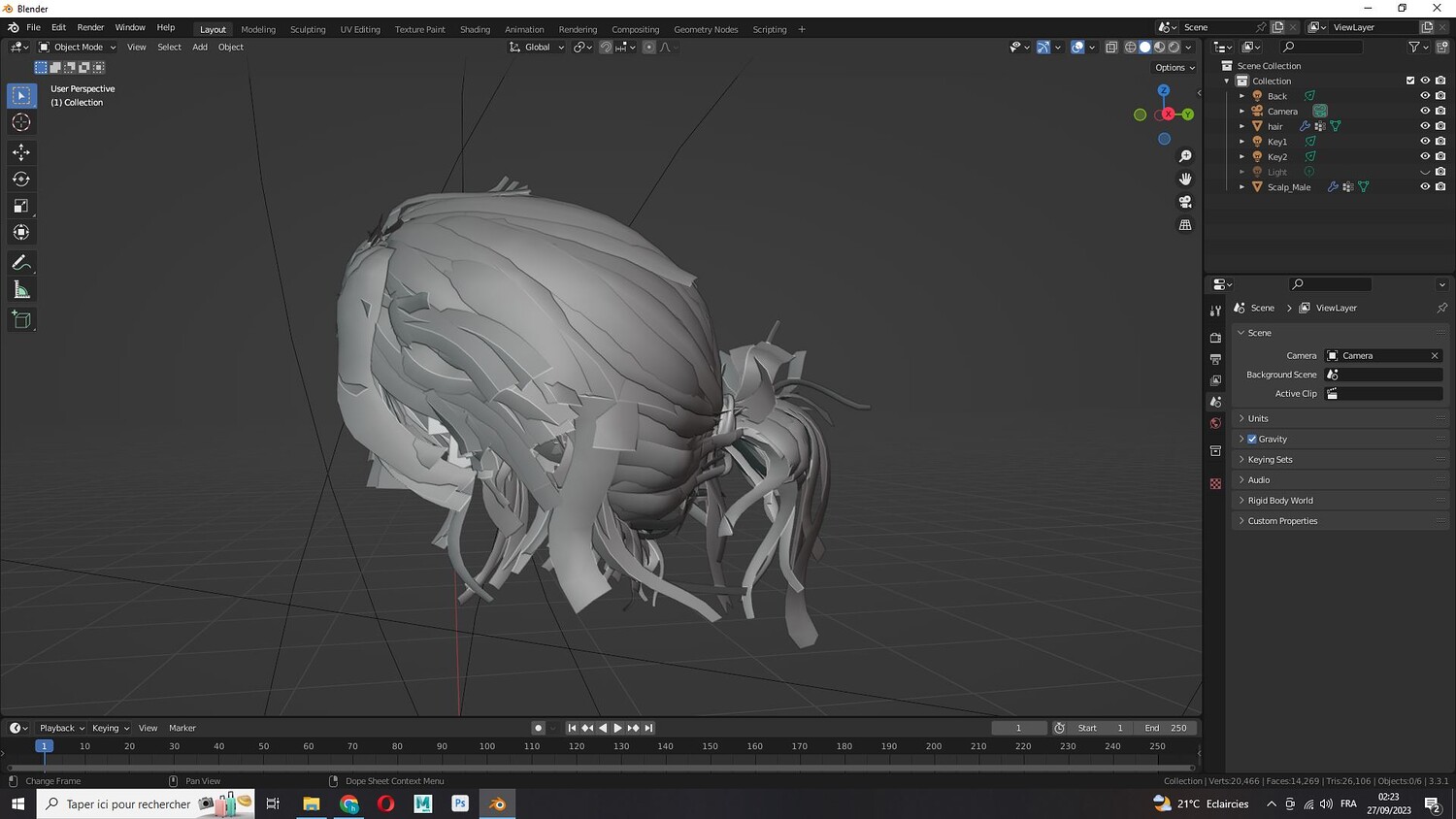Open the Object Mode dropdown
This screenshot has height=819, width=1456.
[x=78, y=47]
